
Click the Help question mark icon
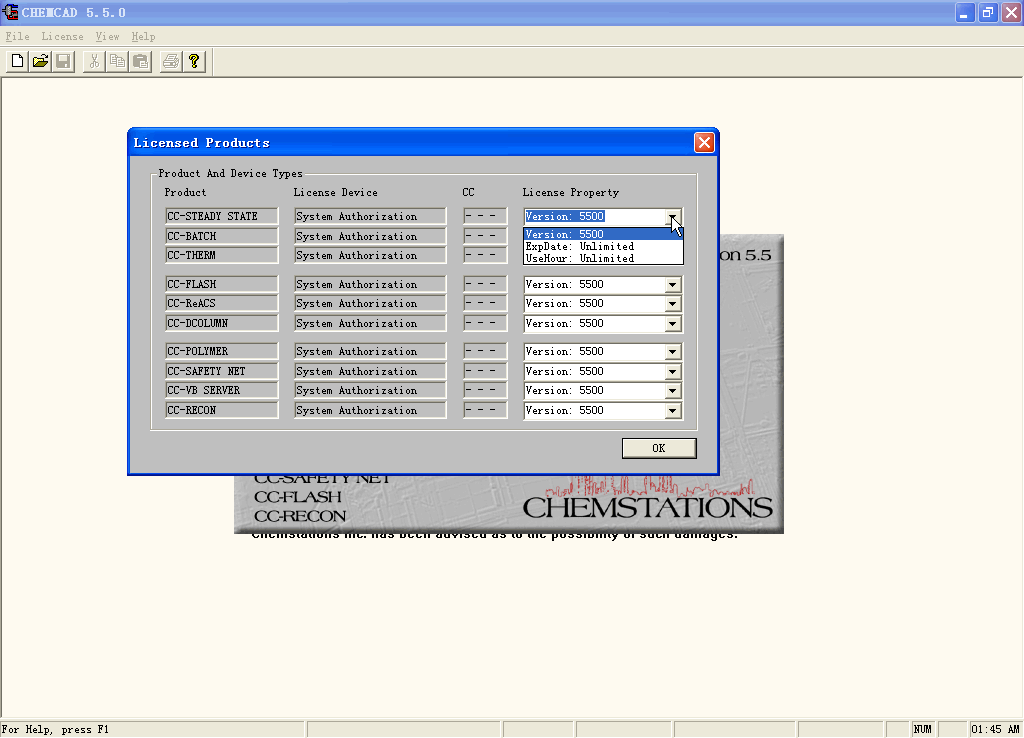click(x=194, y=61)
